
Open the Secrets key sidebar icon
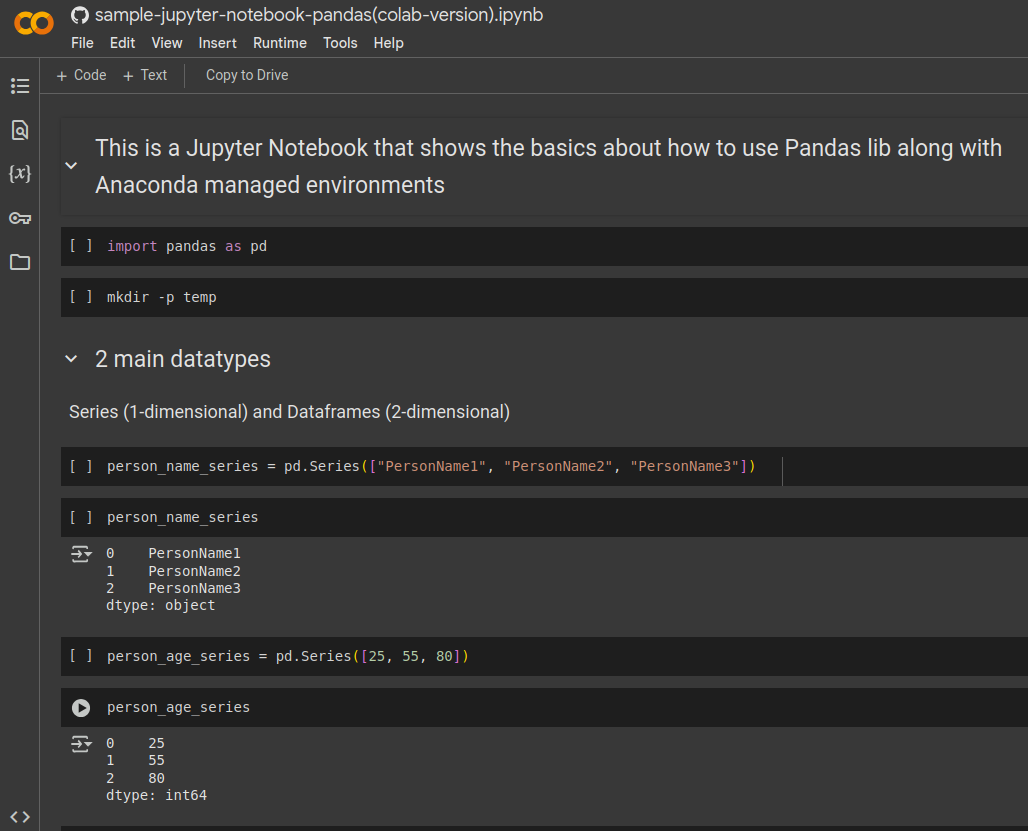pos(20,218)
